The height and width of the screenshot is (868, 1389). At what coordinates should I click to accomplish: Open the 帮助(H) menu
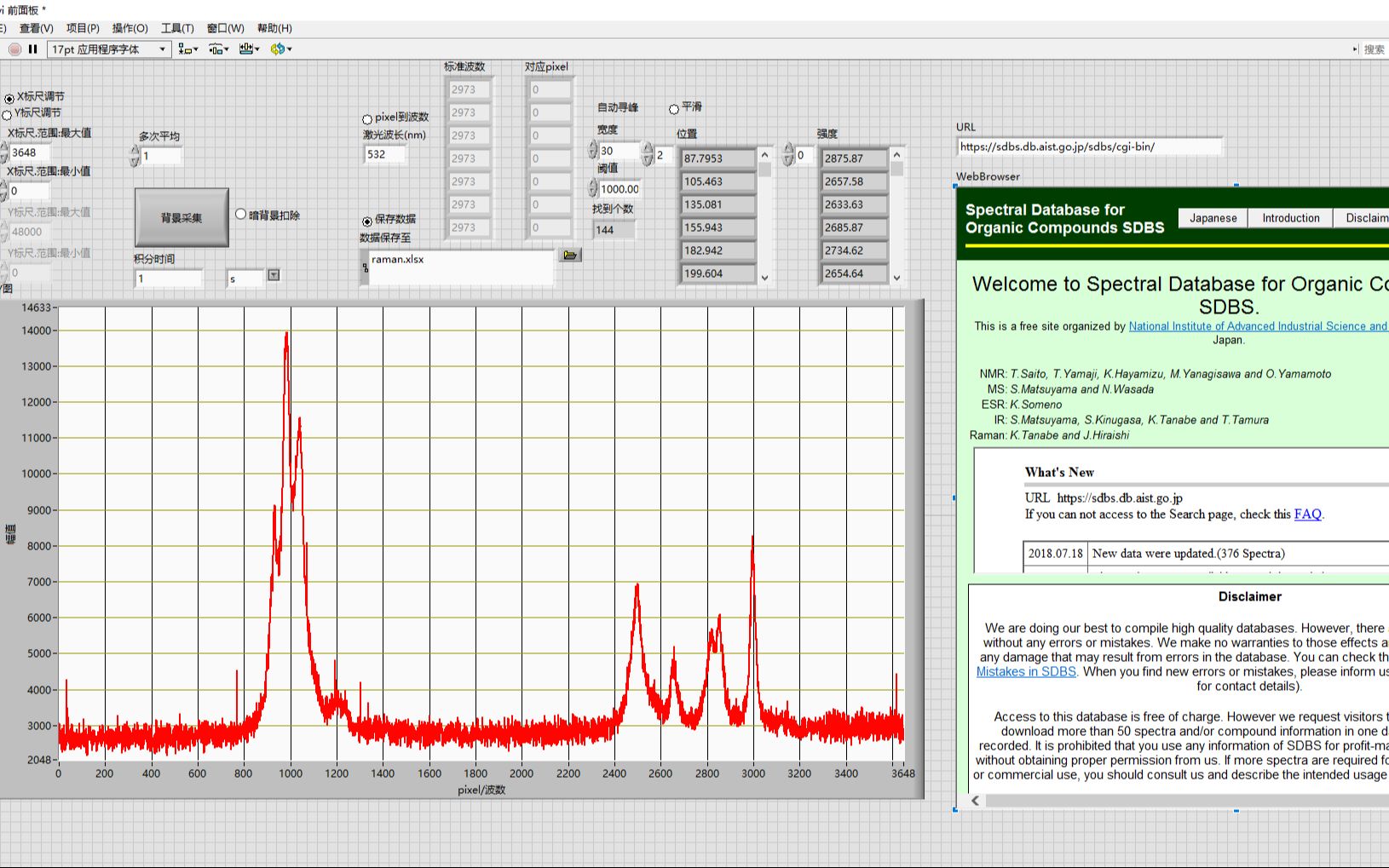coord(274,28)
